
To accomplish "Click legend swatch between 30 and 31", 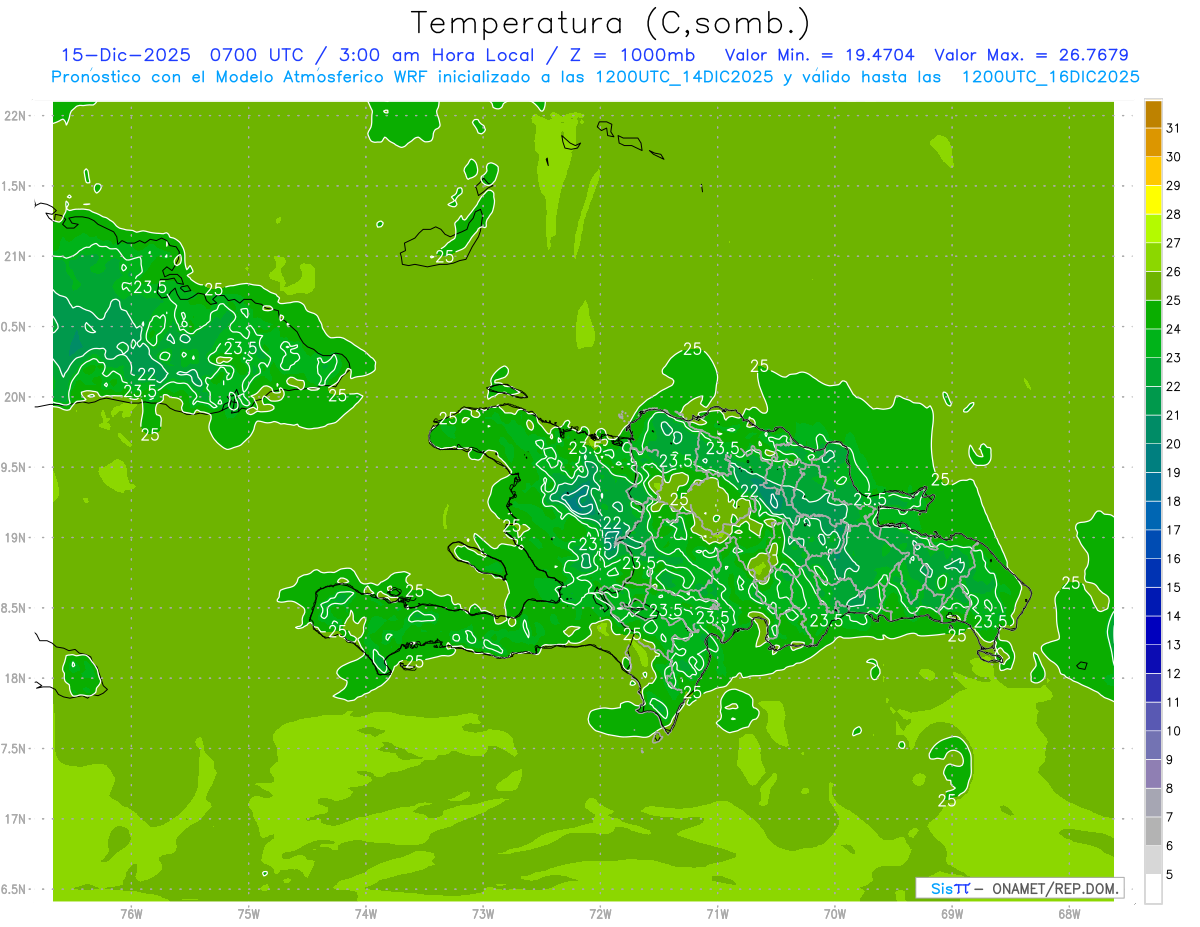I will [x=1153, y=143].
